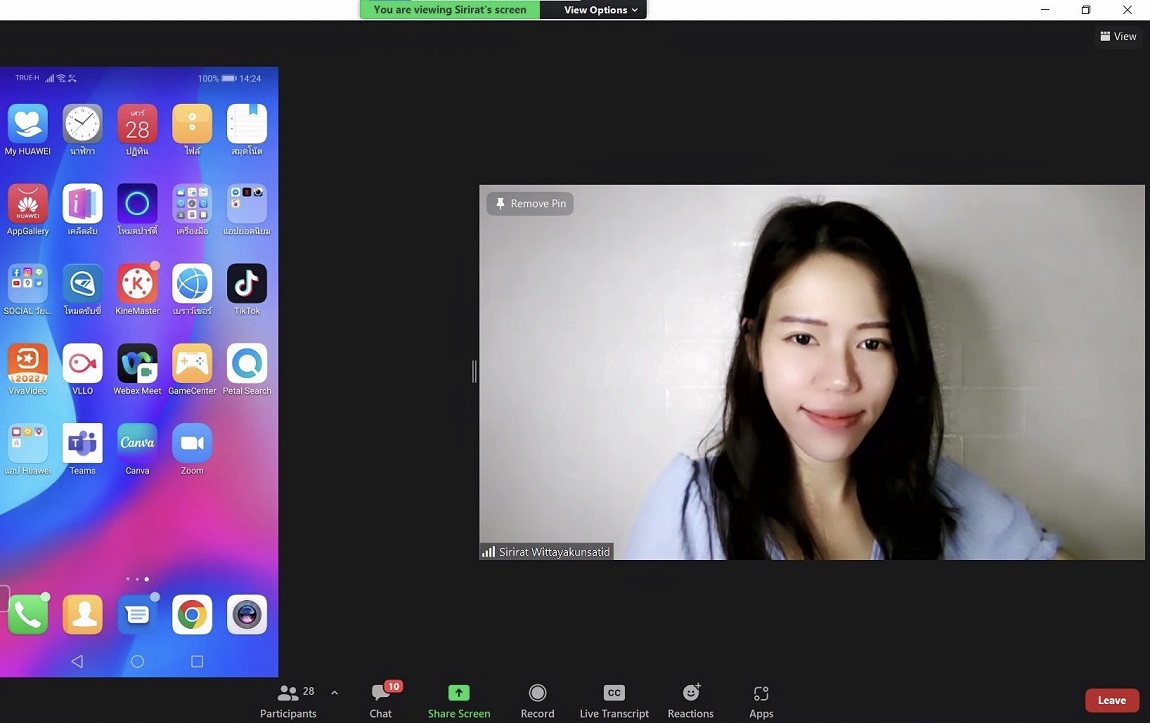
Task: Tap the TikTok app icon
Action: click(247, 284)
